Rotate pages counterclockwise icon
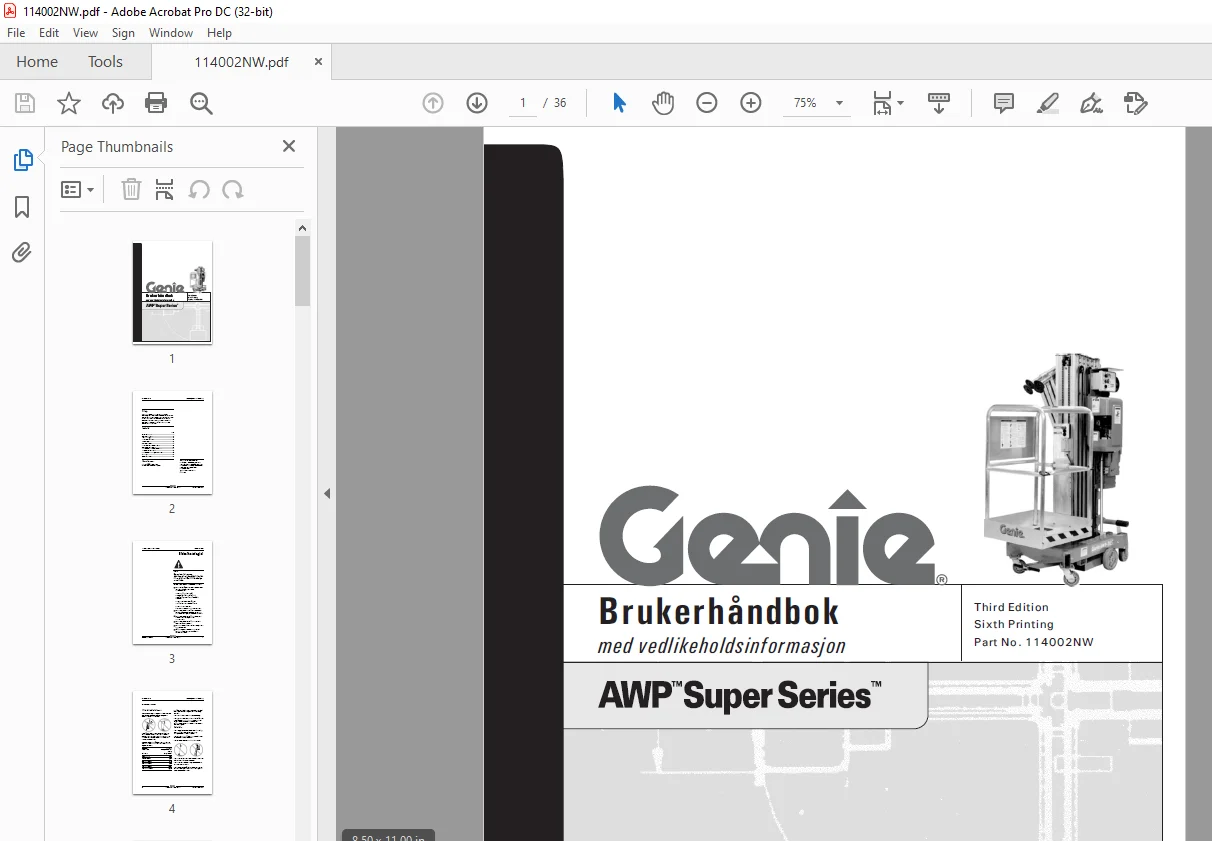Screen dimensions: 1212x841 click(x=199, y=189)
